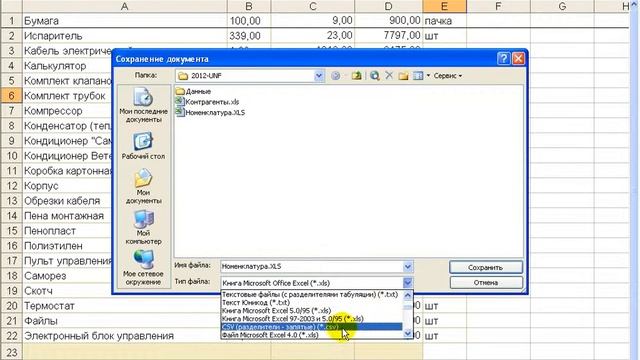Collapse the Тип файла dropdown arrow
The width and height of the screenshot is (640, 360).
[407, 283]
